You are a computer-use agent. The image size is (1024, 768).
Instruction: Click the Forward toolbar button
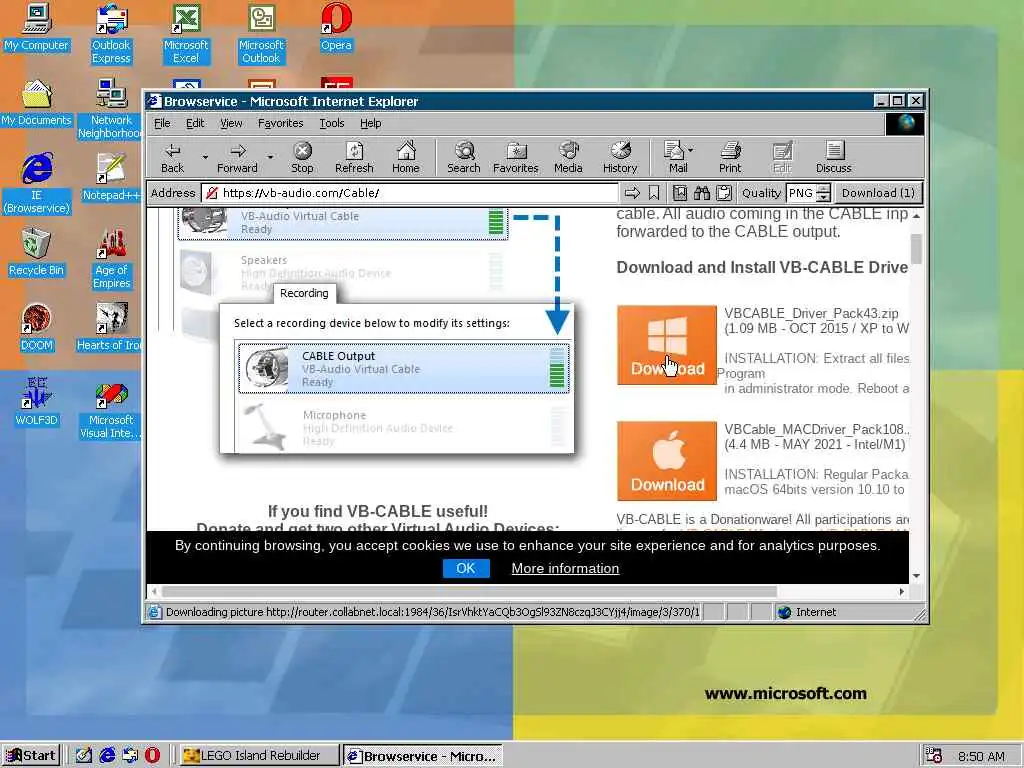point(237,157)
